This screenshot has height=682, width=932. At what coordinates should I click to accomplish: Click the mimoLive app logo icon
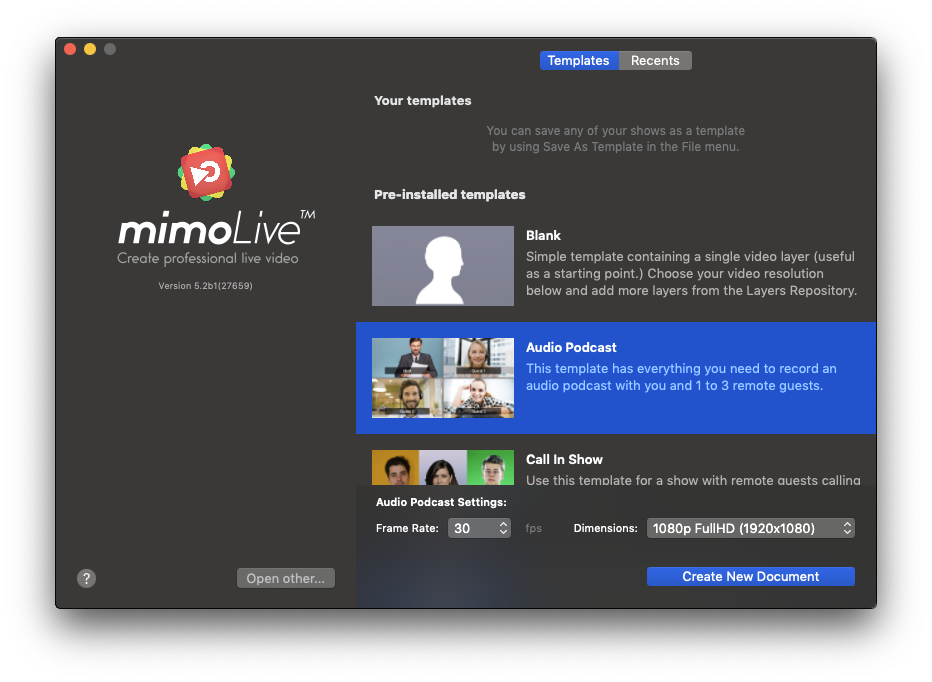[206, 172]
